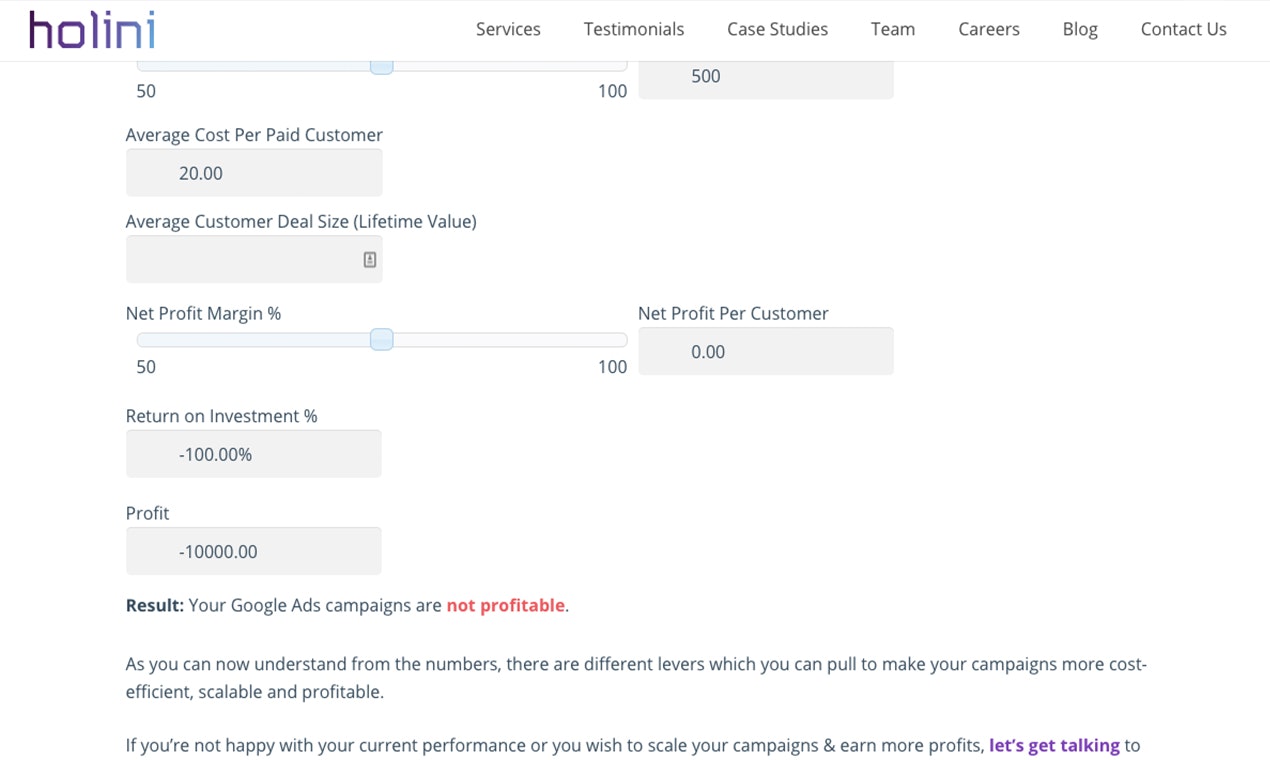Click the top slider handle near 100
Screen dimensions: 1270x760
coord(382,64)
